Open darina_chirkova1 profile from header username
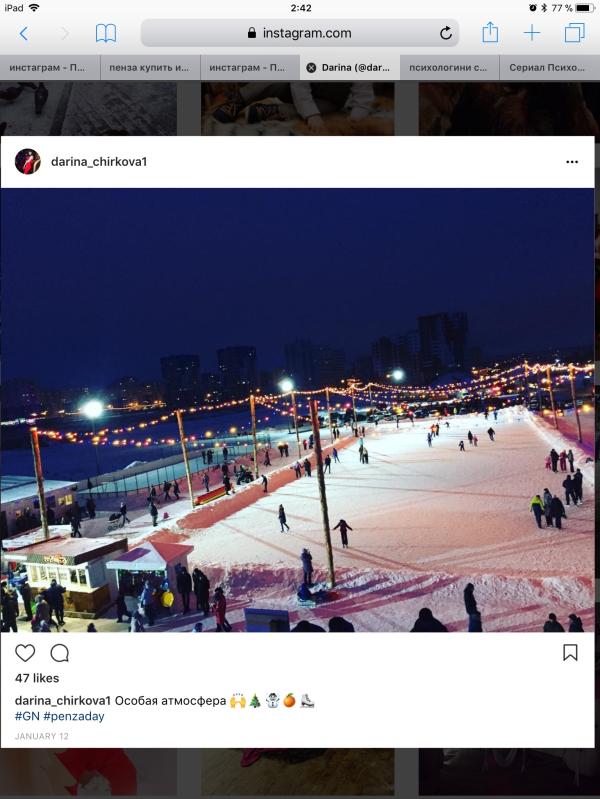This screenshot has height=799, width=600. 99,162
